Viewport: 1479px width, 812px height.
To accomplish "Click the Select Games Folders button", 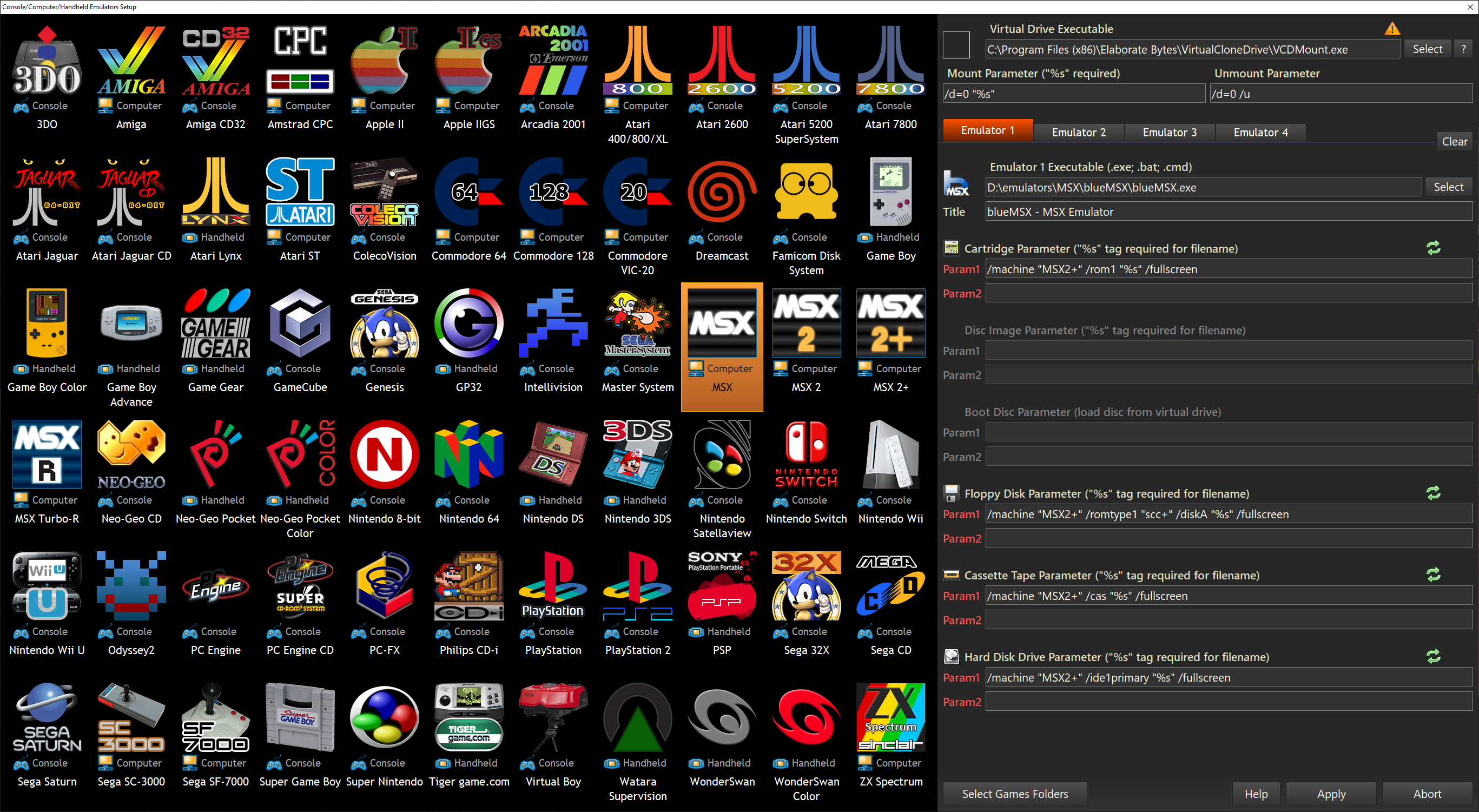I will [1014, 794].
